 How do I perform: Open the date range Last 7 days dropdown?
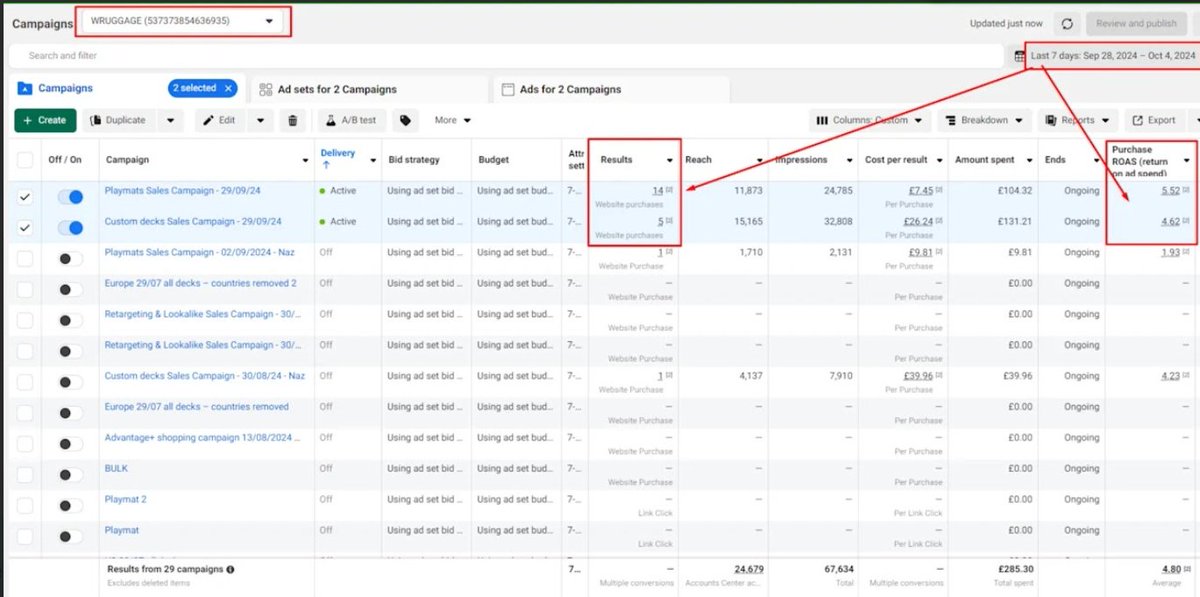[x=1112, y=56]
